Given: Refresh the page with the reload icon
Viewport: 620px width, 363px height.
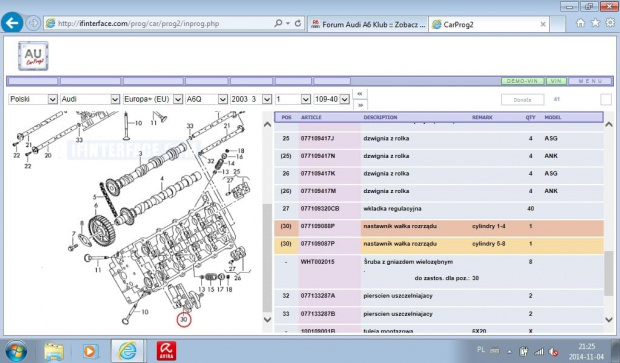Looking at the screenshot, I should point(298,23).
